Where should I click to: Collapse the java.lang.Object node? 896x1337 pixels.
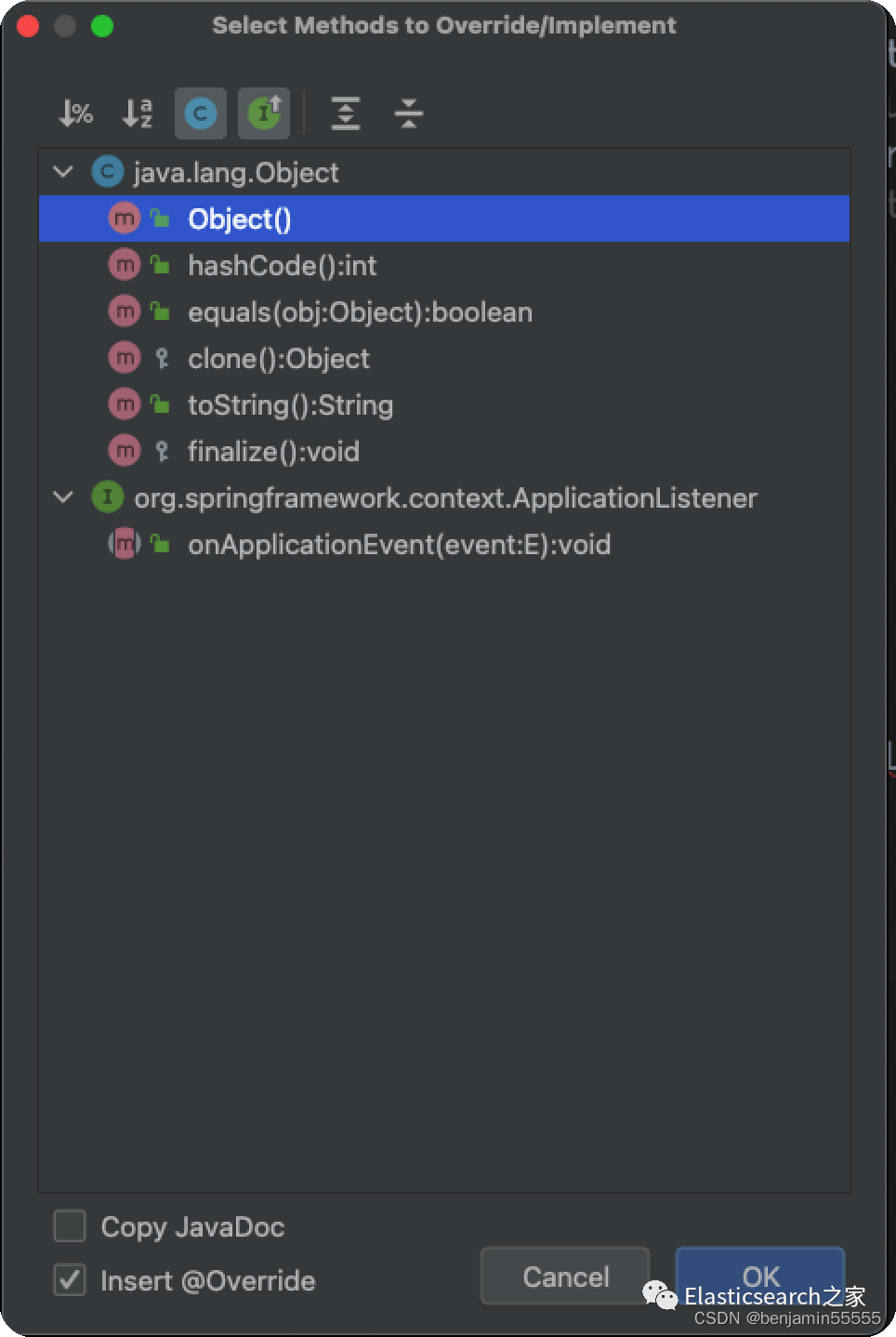coord(63,172)
